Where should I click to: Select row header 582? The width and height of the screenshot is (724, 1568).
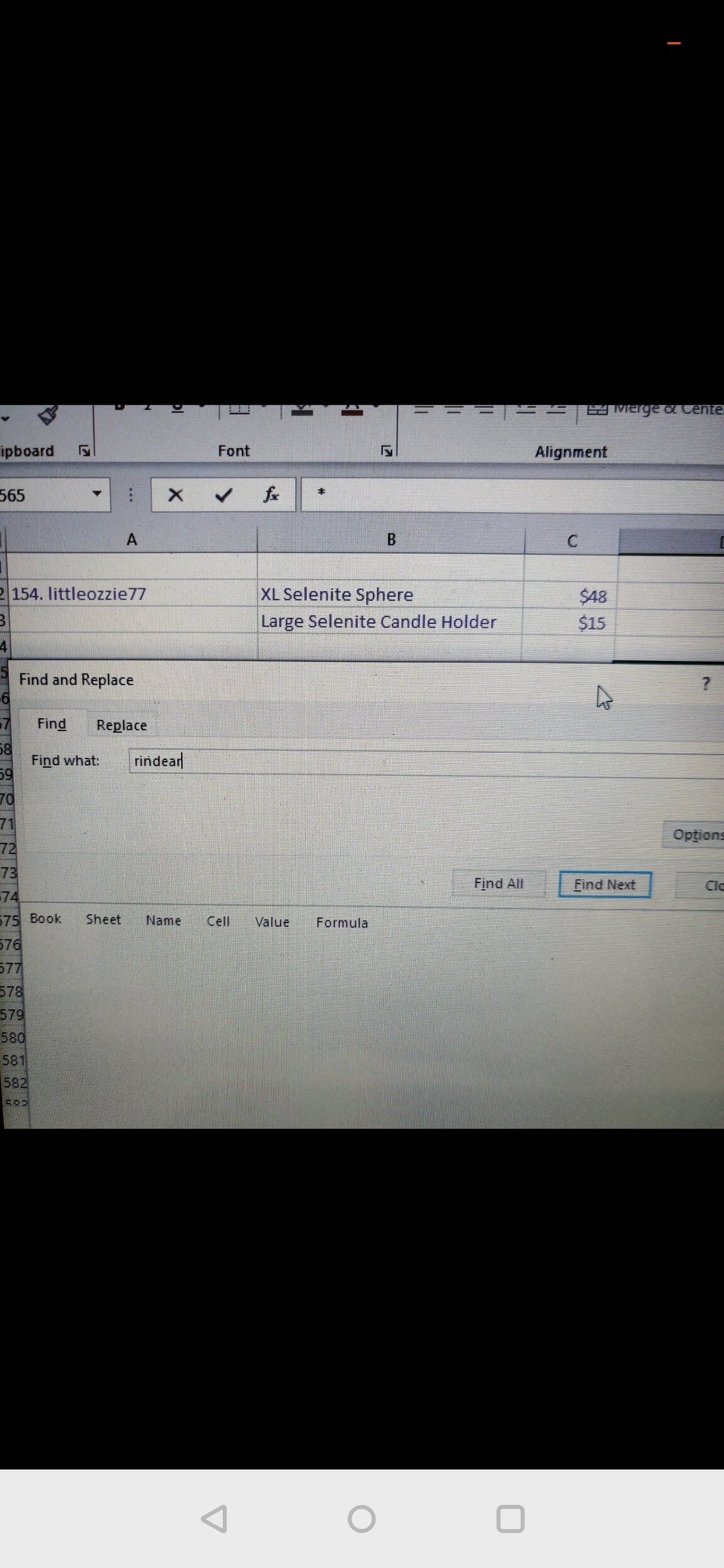tap(14, 1083)
